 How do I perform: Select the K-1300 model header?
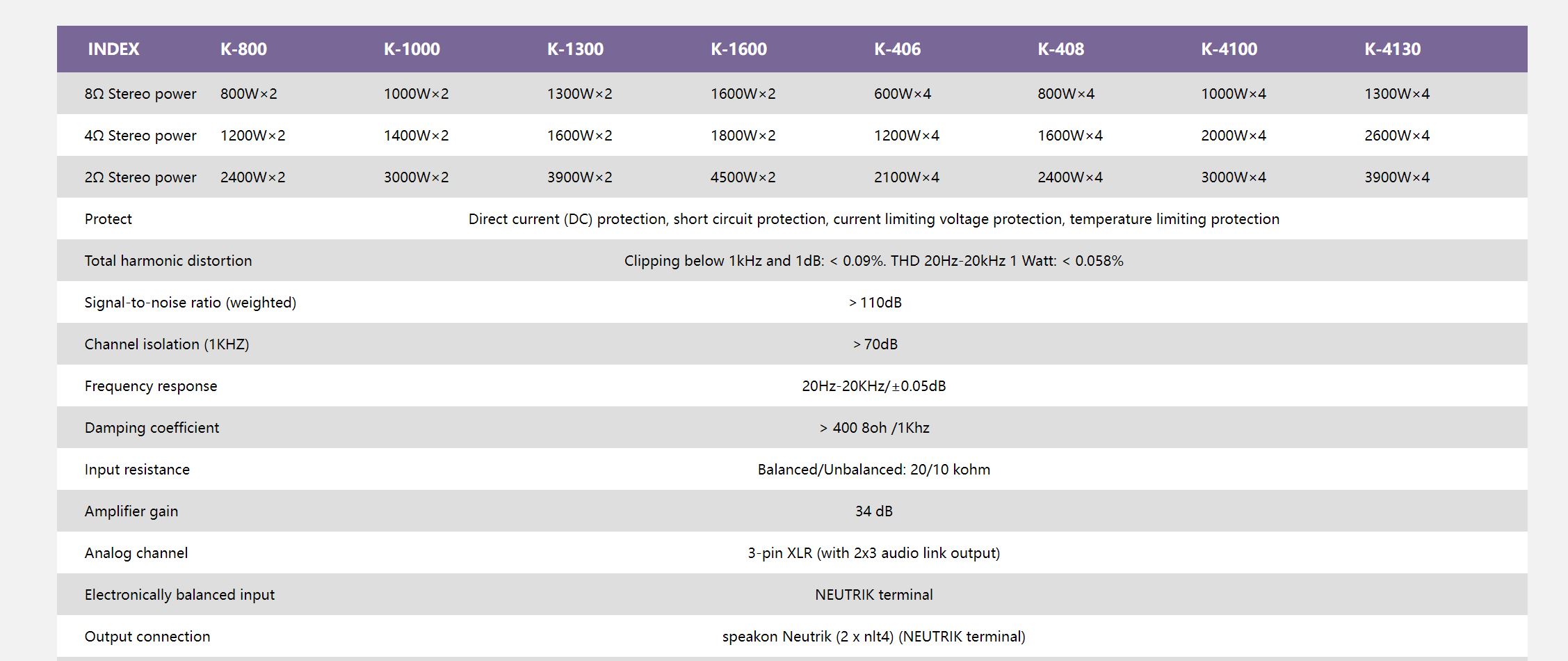pos(575,49)
